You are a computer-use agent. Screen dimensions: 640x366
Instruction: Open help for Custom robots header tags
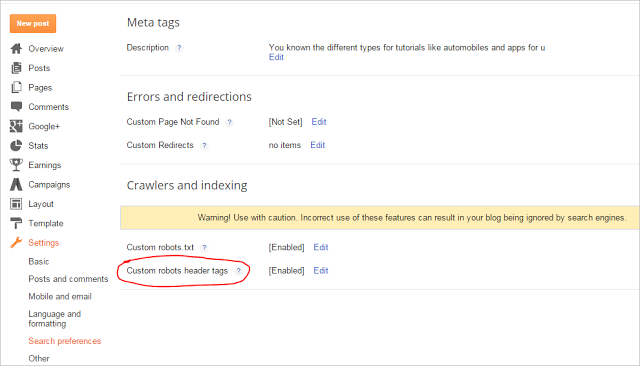(238, 271)
